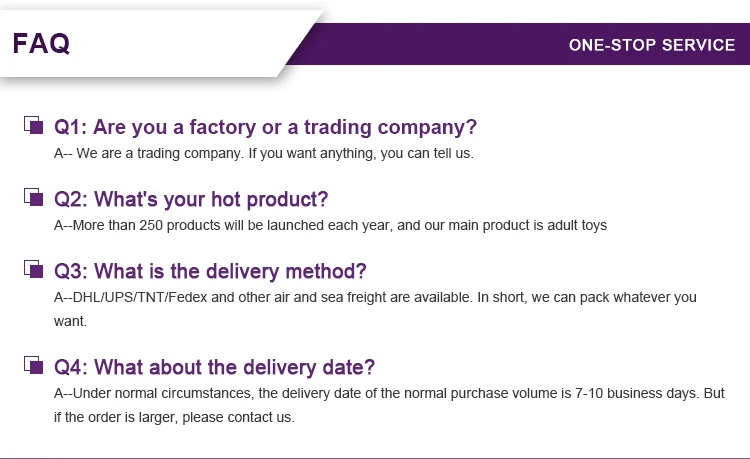Select the FAQ heading title

(x=41, y=44)
